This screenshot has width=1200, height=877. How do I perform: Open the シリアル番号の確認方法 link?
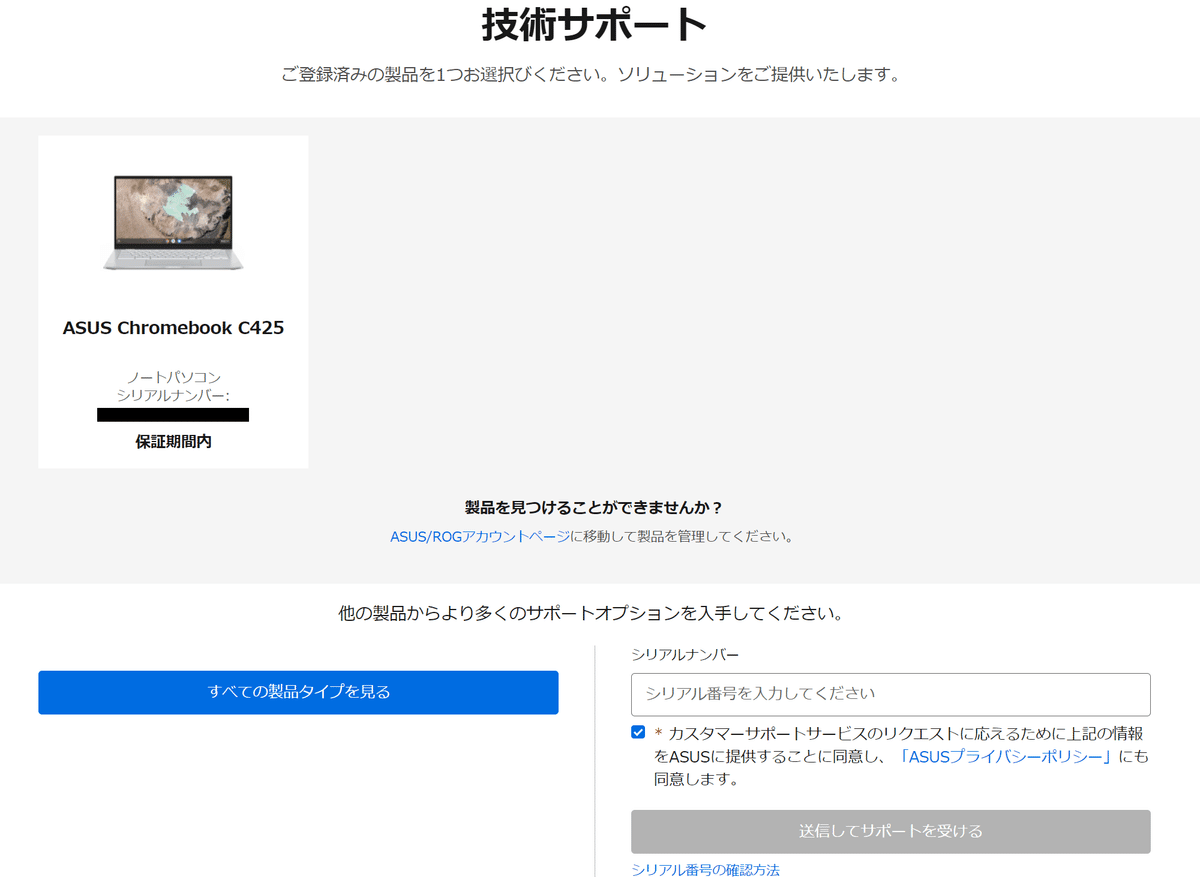pyautogui.click(x=705, y=869)
